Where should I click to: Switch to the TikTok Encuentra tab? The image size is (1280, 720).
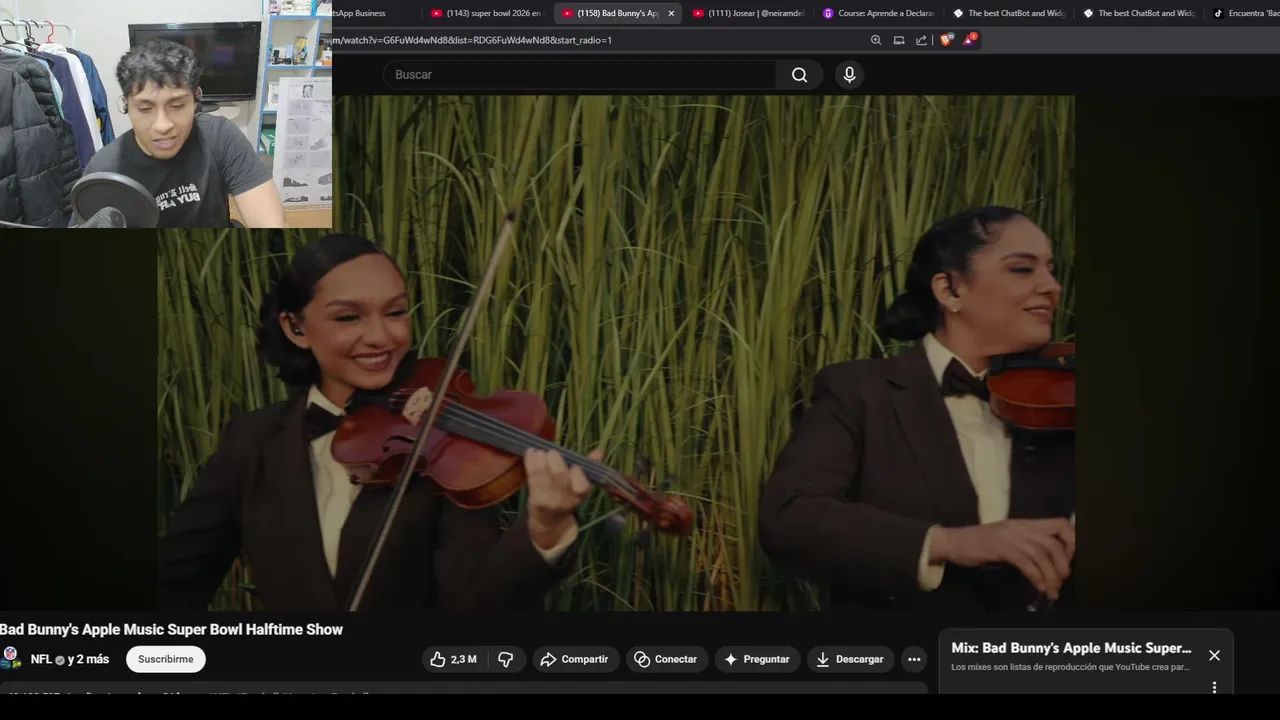click(x=1243, y=13)
